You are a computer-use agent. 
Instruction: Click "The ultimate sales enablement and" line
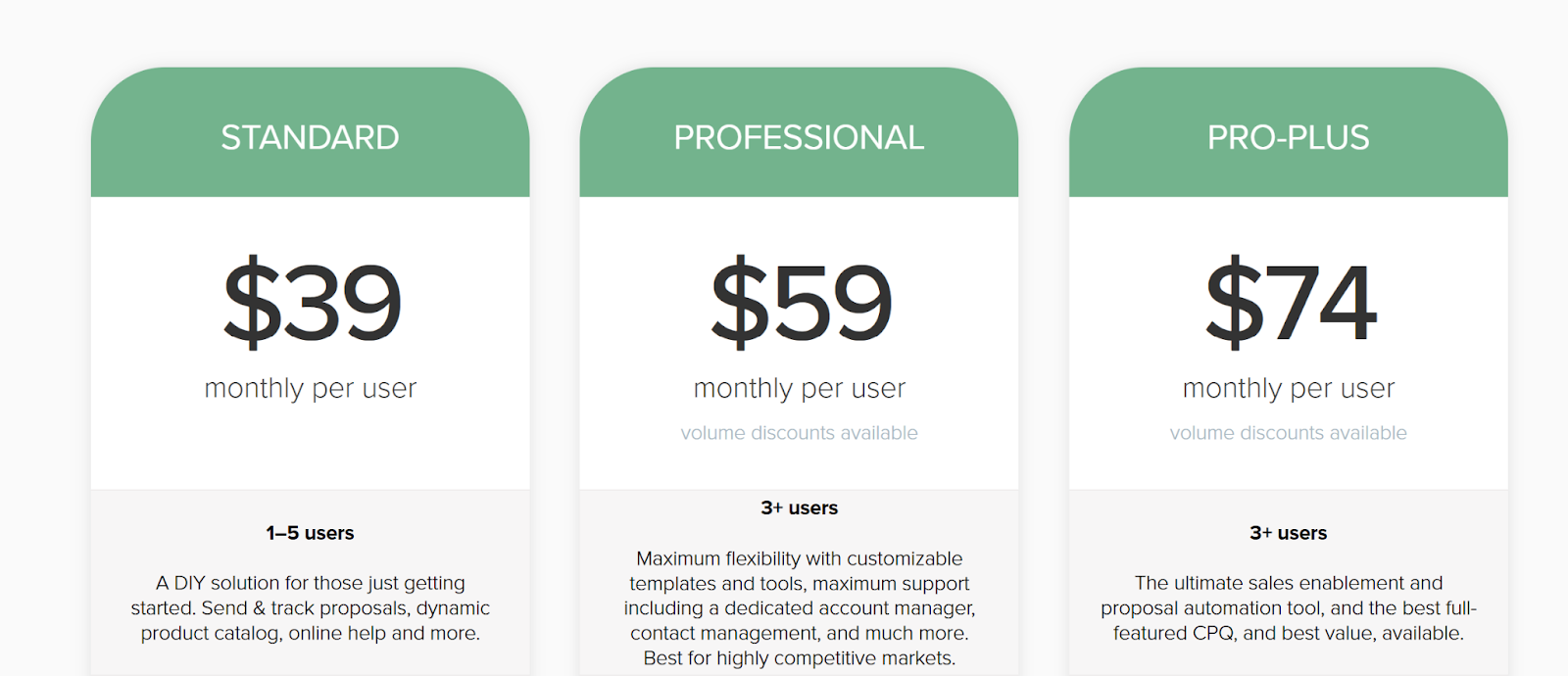[1288, 583]
